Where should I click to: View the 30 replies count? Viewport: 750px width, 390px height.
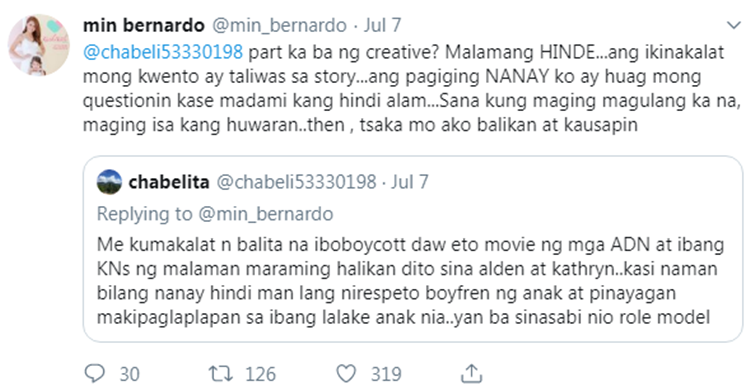point(129,374)
